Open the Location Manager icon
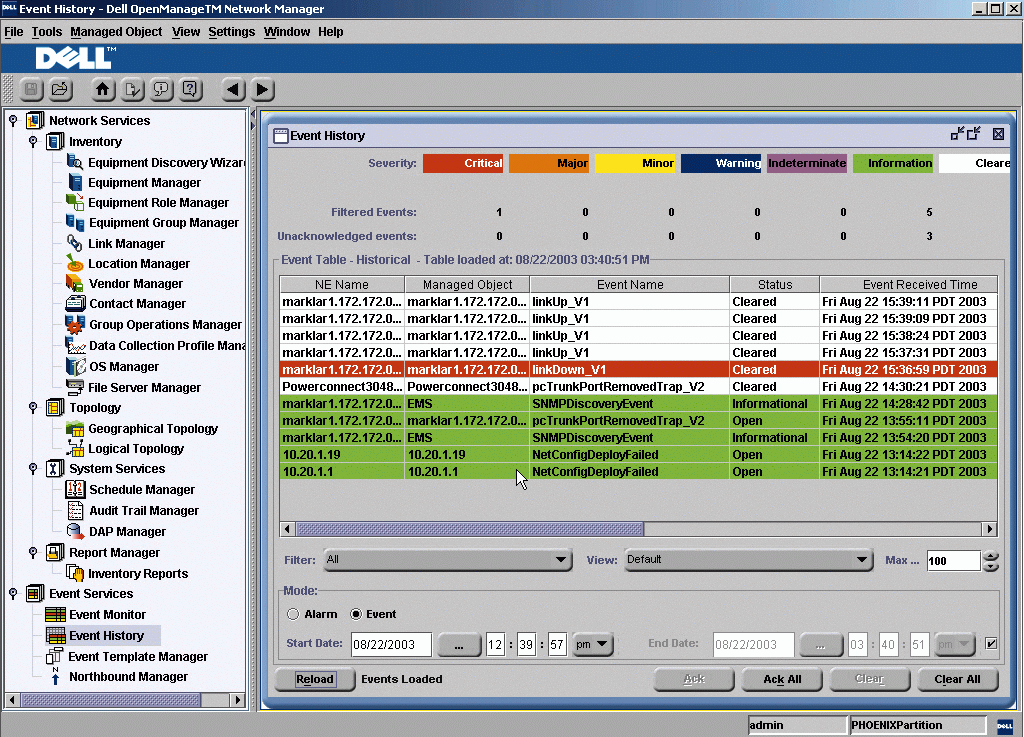 pyautogui.click(x=75, y=263)
